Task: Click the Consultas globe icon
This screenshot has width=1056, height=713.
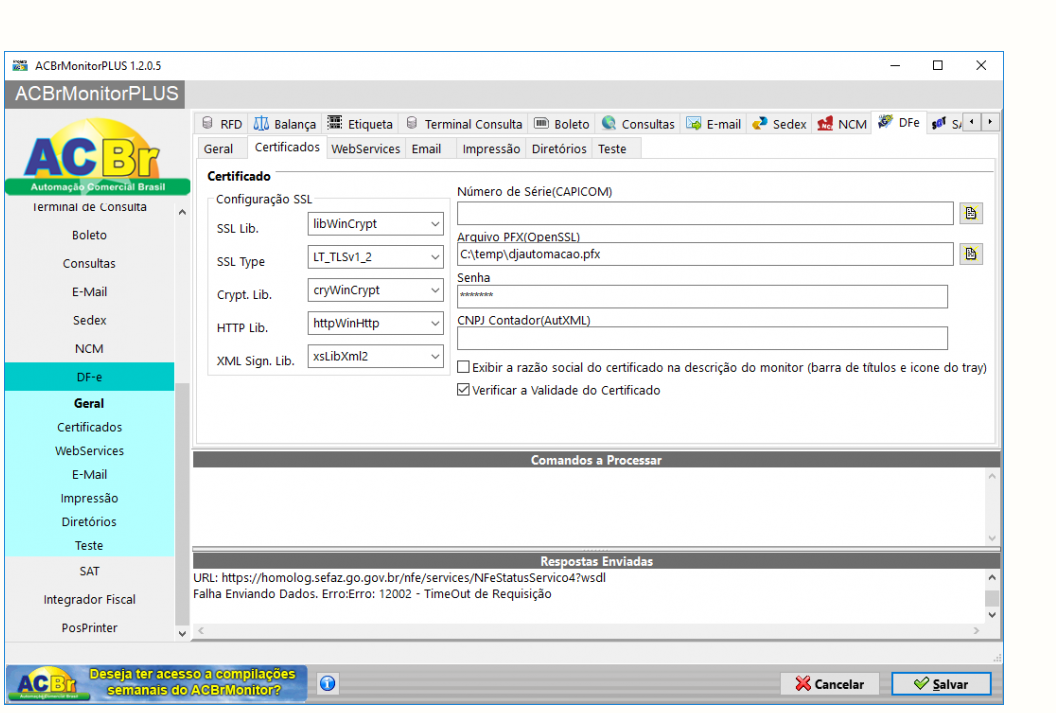Action: click(x=609, y=123)
